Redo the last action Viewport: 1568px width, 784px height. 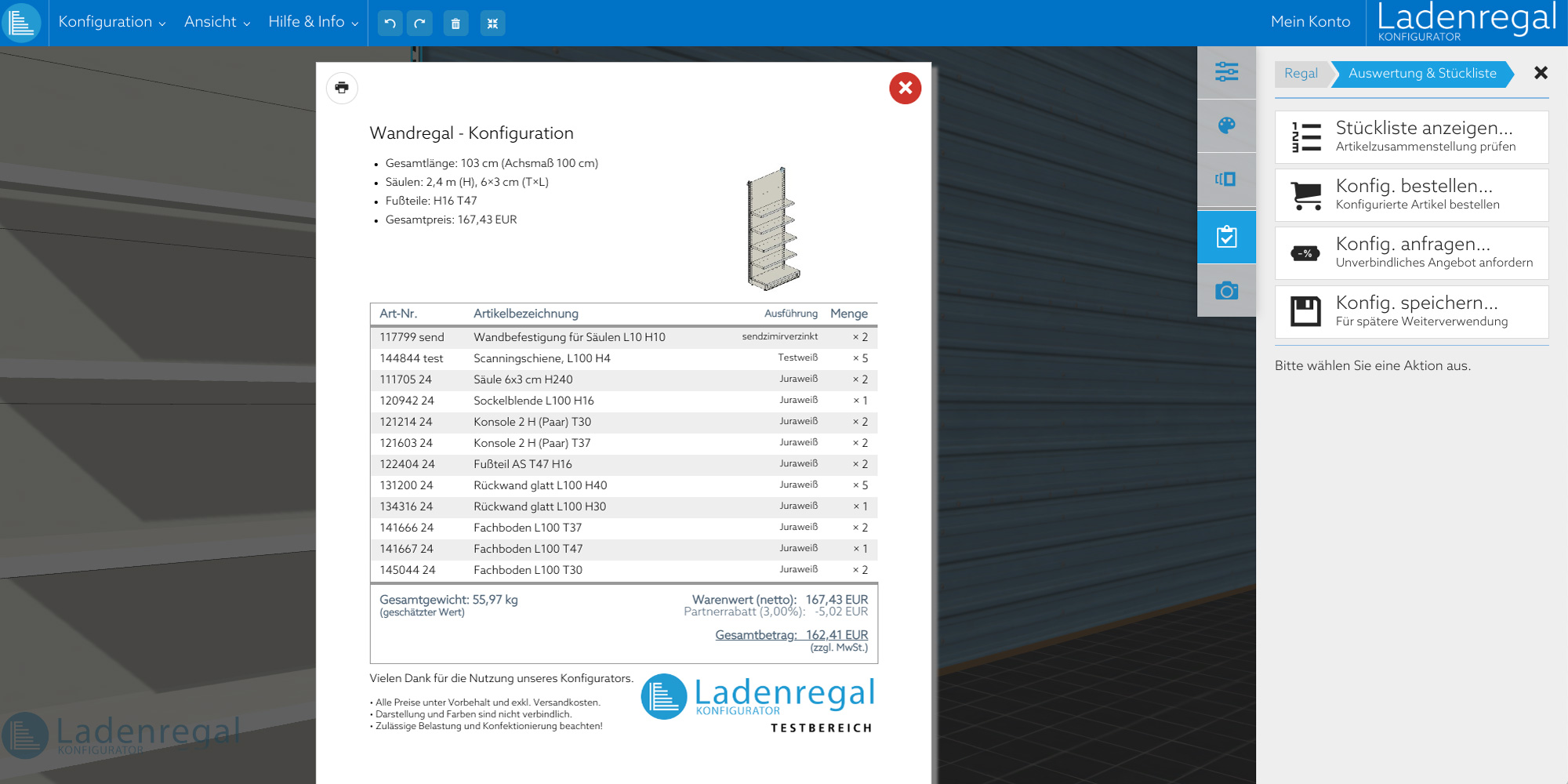pyautogui.click(x=420, y=24)
